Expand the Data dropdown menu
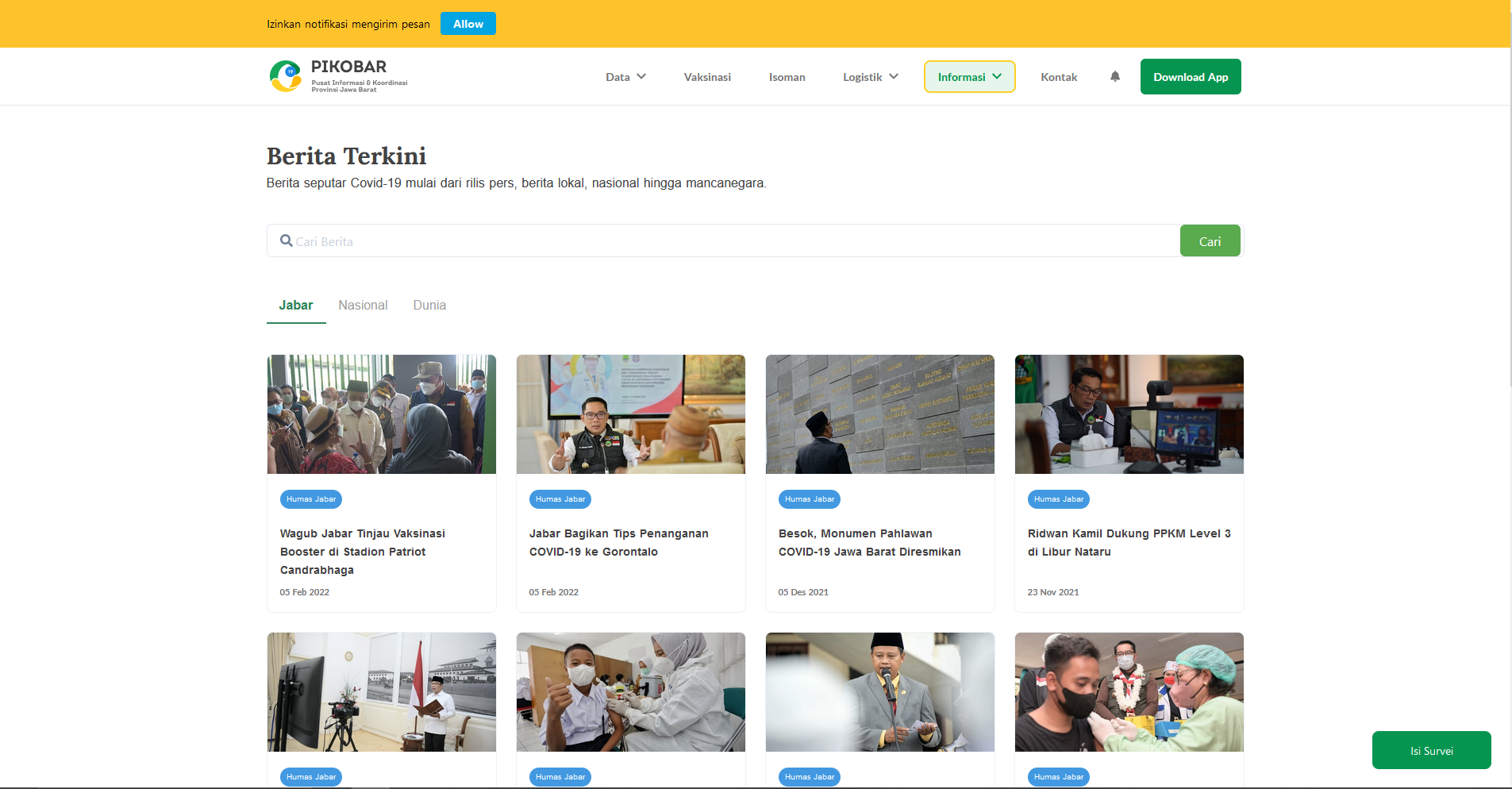The height and width of the screenshot is (789, 1512). point(625,77)
